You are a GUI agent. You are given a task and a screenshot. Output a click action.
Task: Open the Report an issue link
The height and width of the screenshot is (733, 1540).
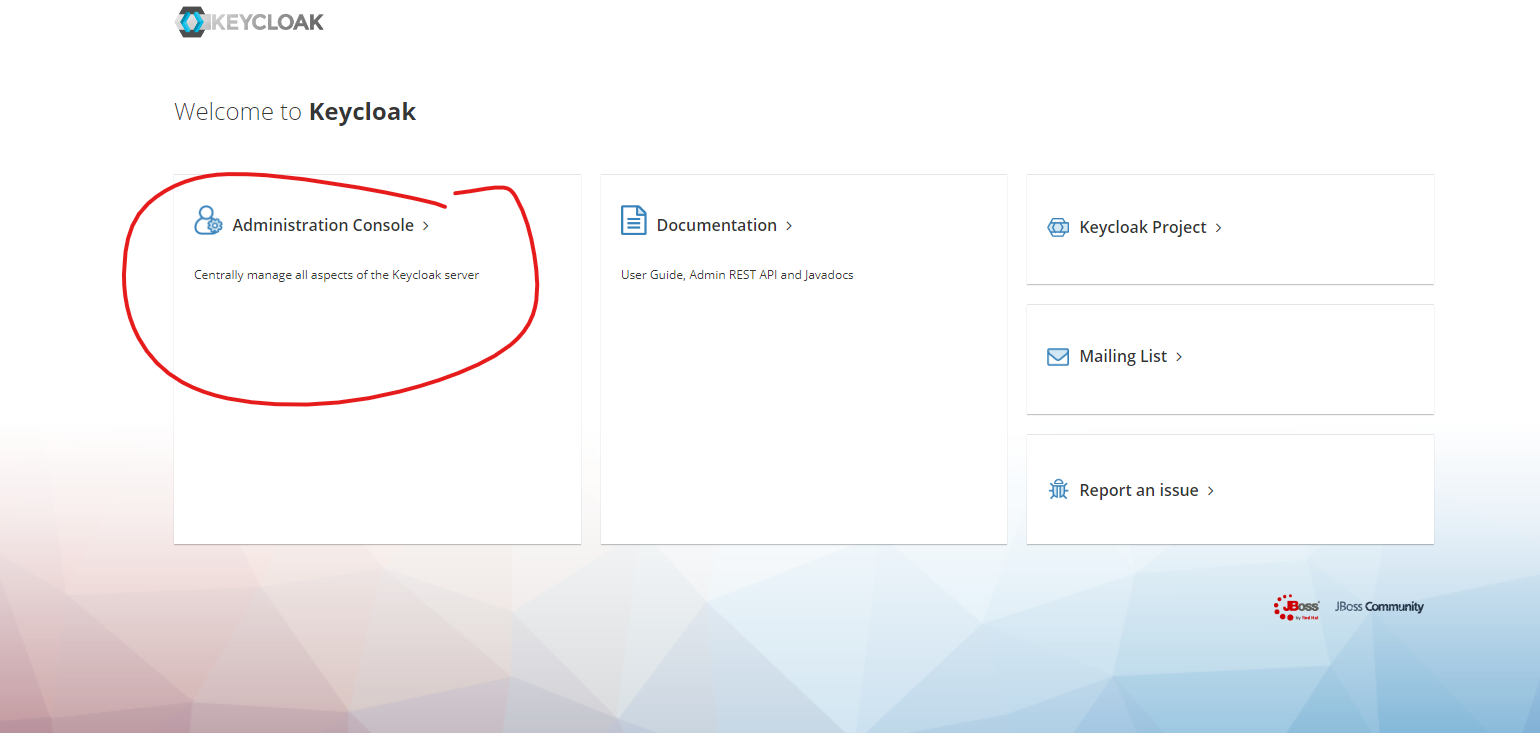tap(1139, 490)
